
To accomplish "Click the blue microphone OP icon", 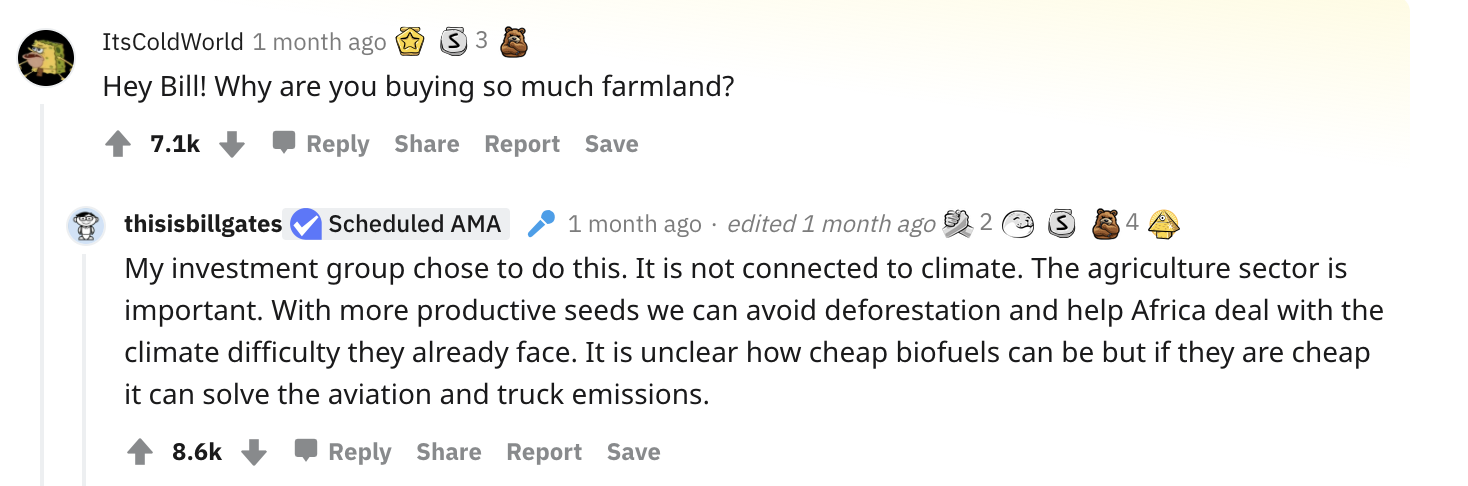I will [541, 224].
